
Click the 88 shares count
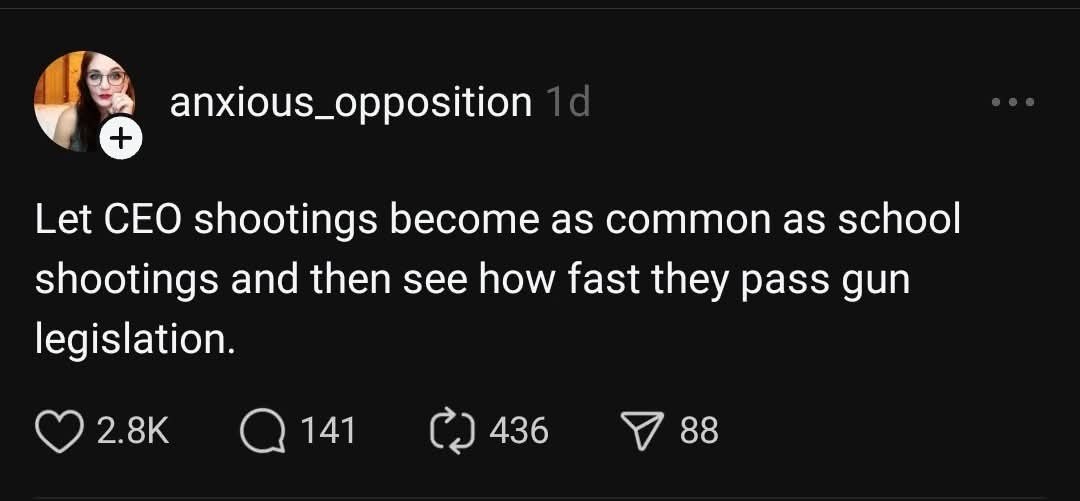pos(699,431)
